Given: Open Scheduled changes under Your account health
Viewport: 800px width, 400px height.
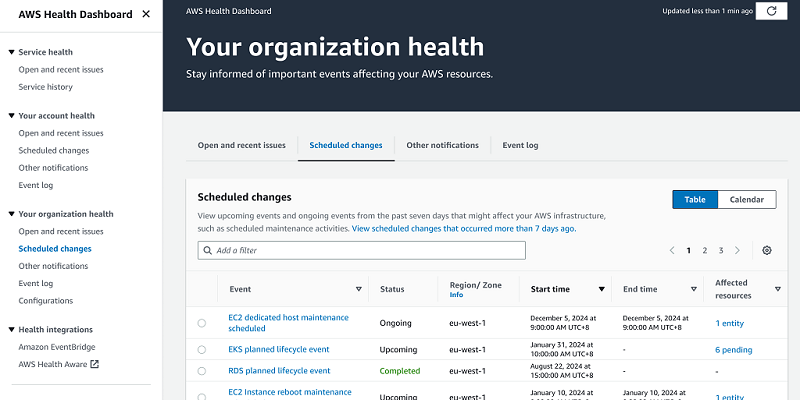Looking at the screenshot, I should point(54,151).
